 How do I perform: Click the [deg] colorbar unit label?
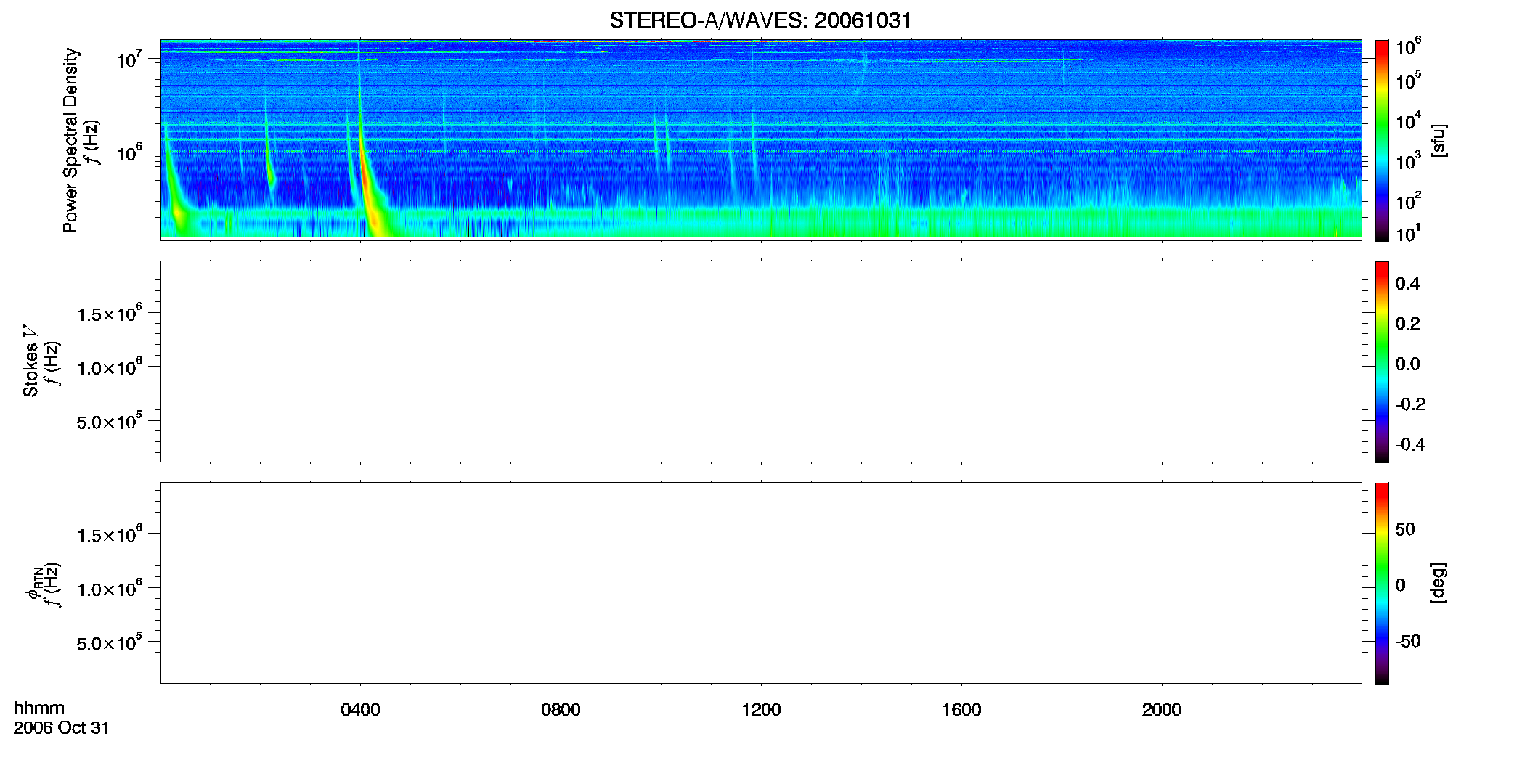tap(1438, 583)
